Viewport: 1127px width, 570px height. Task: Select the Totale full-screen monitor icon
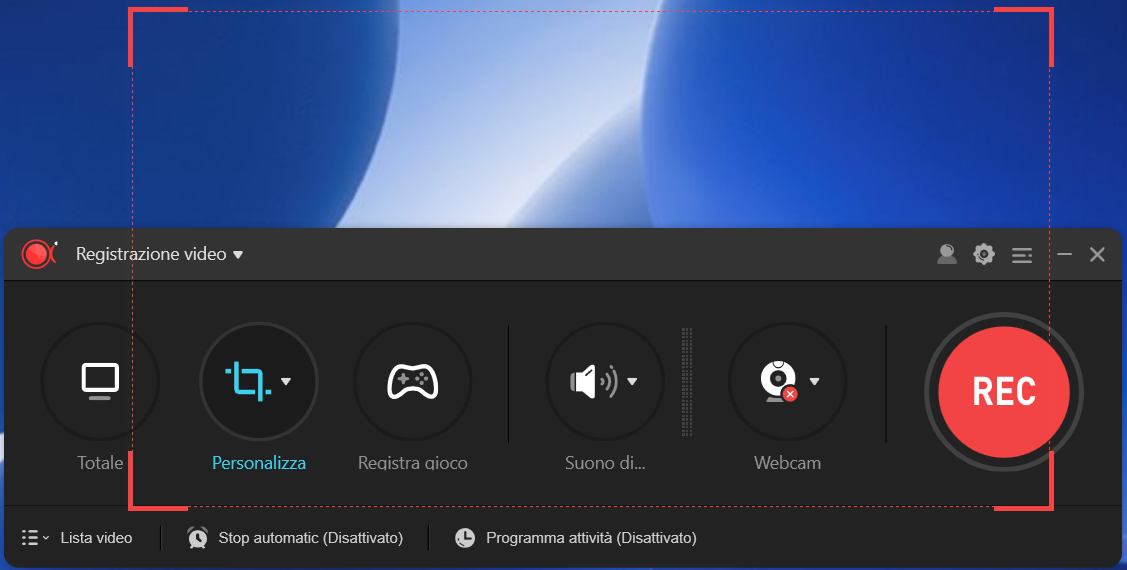[x=100, y=381]
